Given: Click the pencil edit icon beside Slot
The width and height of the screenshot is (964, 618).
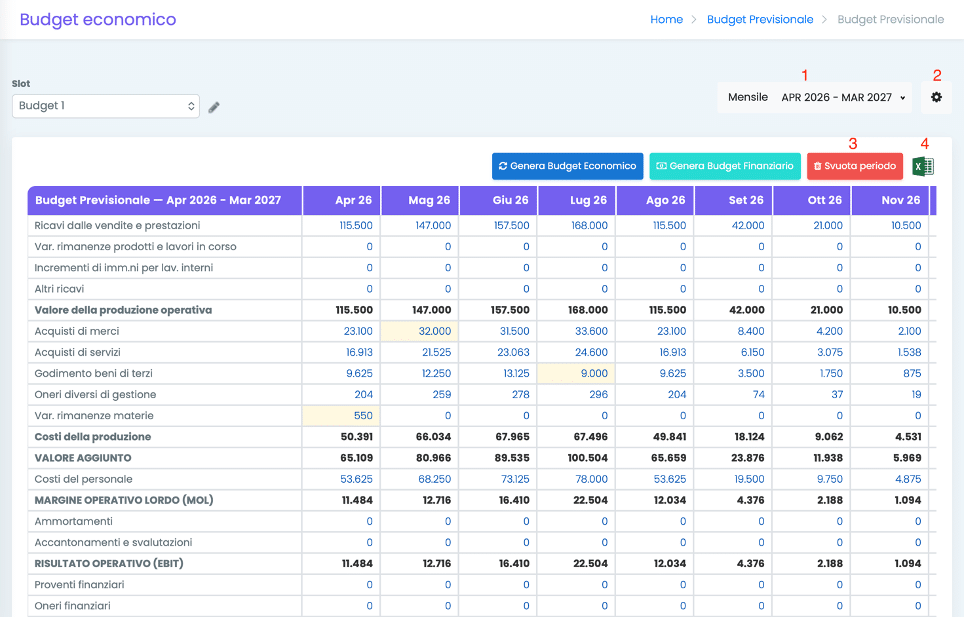Looking at the screenshot, I should 214,107.
